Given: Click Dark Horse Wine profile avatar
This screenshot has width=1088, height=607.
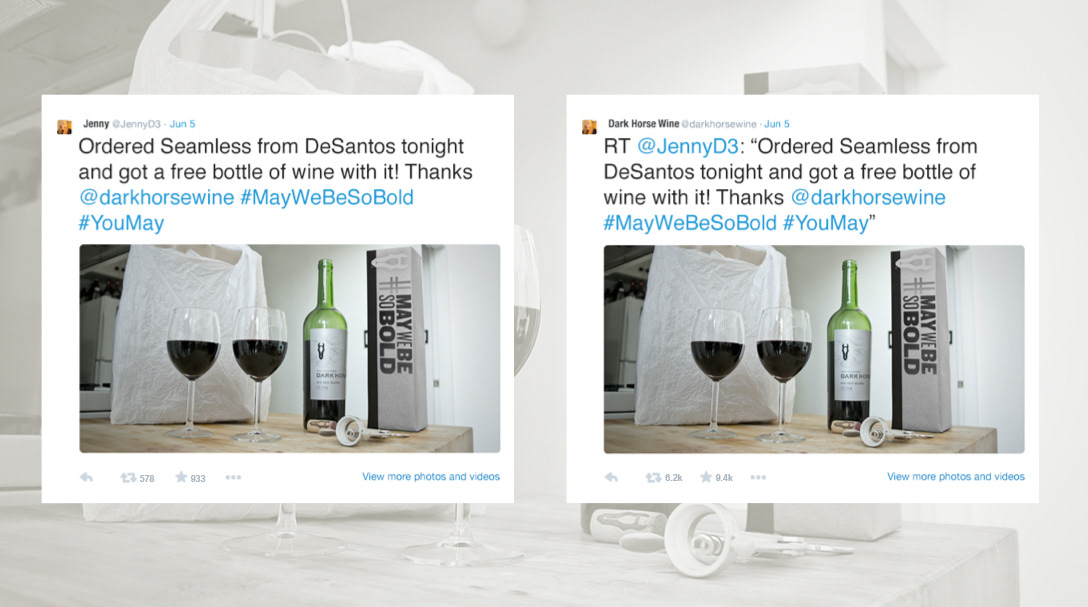Looking at the screenshot, I should (589, 126).
